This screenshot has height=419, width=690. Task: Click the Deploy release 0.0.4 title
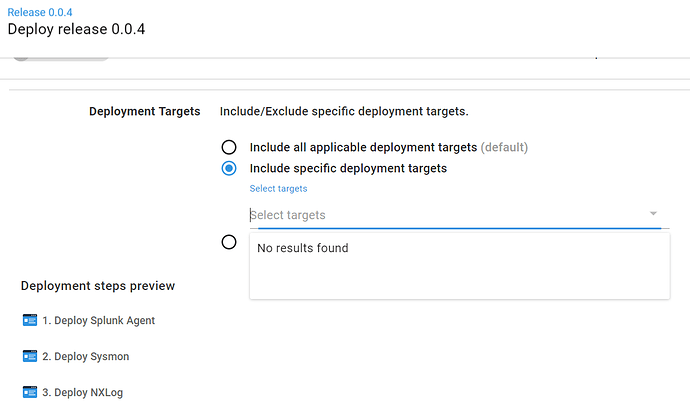click(76, 29)
